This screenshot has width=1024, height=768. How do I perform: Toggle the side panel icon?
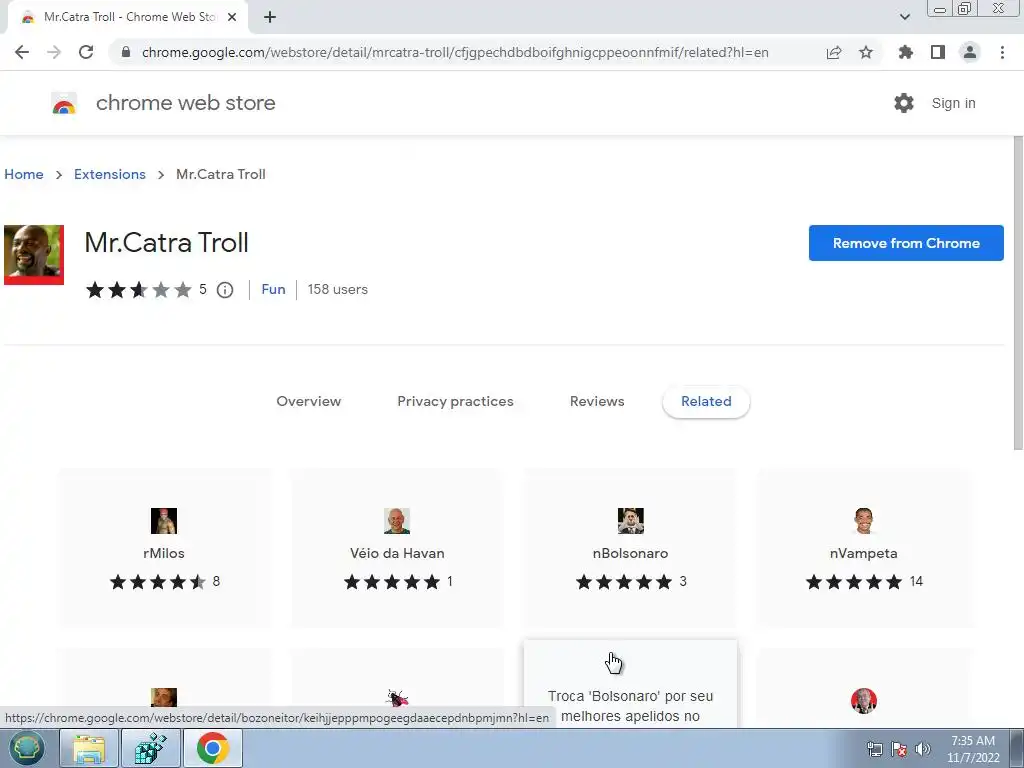point(938,52)
